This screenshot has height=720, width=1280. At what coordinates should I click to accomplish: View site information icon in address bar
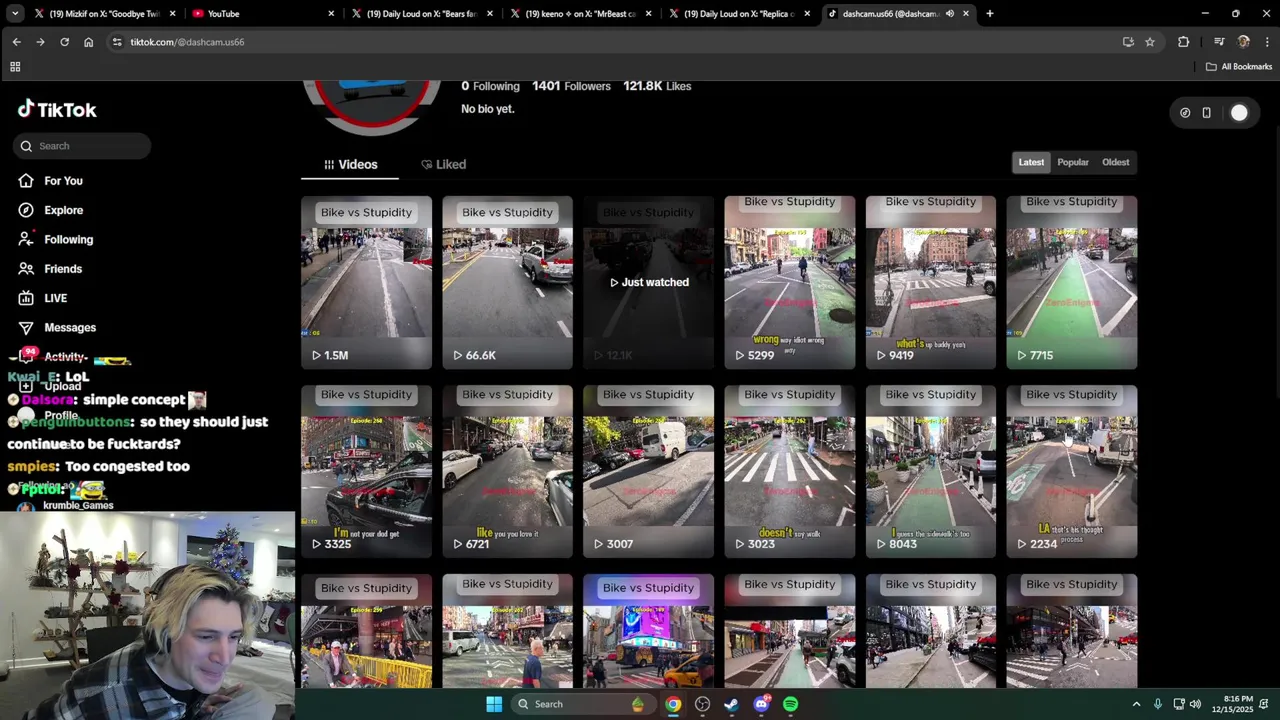pyautogui.click(x=117, y=42)
